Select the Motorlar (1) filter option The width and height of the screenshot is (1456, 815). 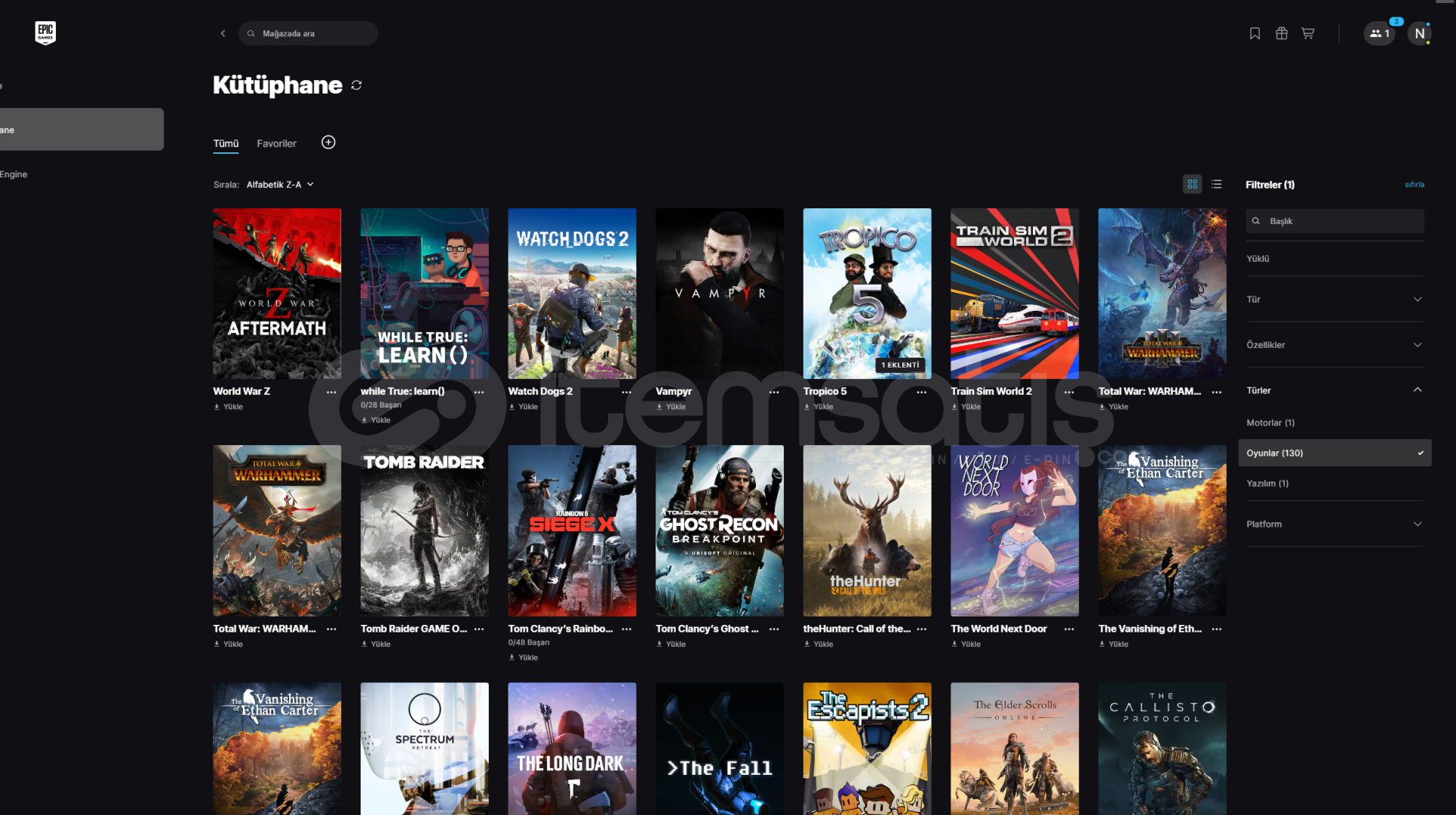click(x=1270, y=423)
